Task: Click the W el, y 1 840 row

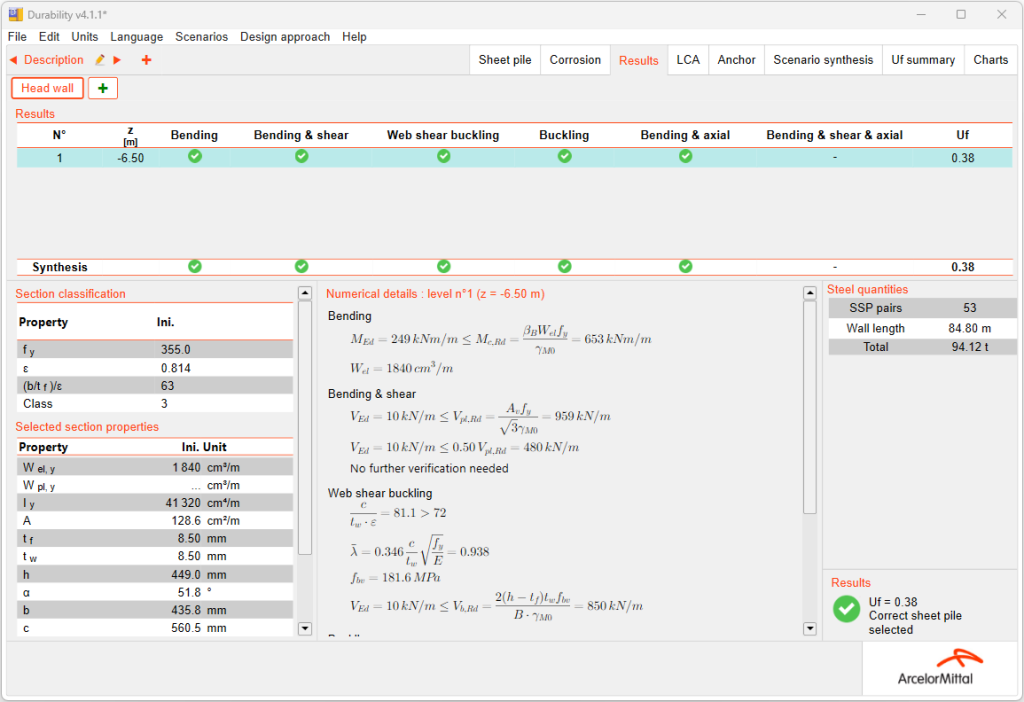Action: 155,468
